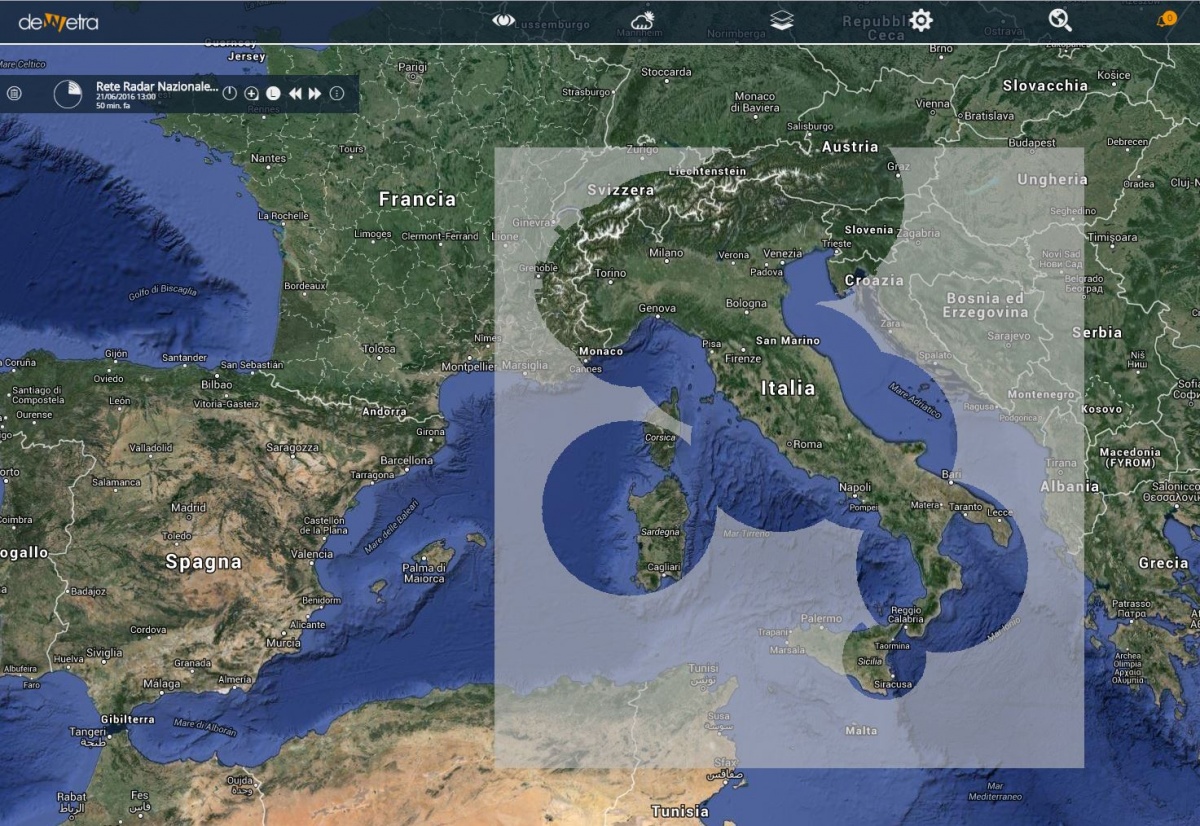Screen dimensions: 1200x826
Task: Click the radar coverage pie thumbnail
Action: tap(67, 95)
